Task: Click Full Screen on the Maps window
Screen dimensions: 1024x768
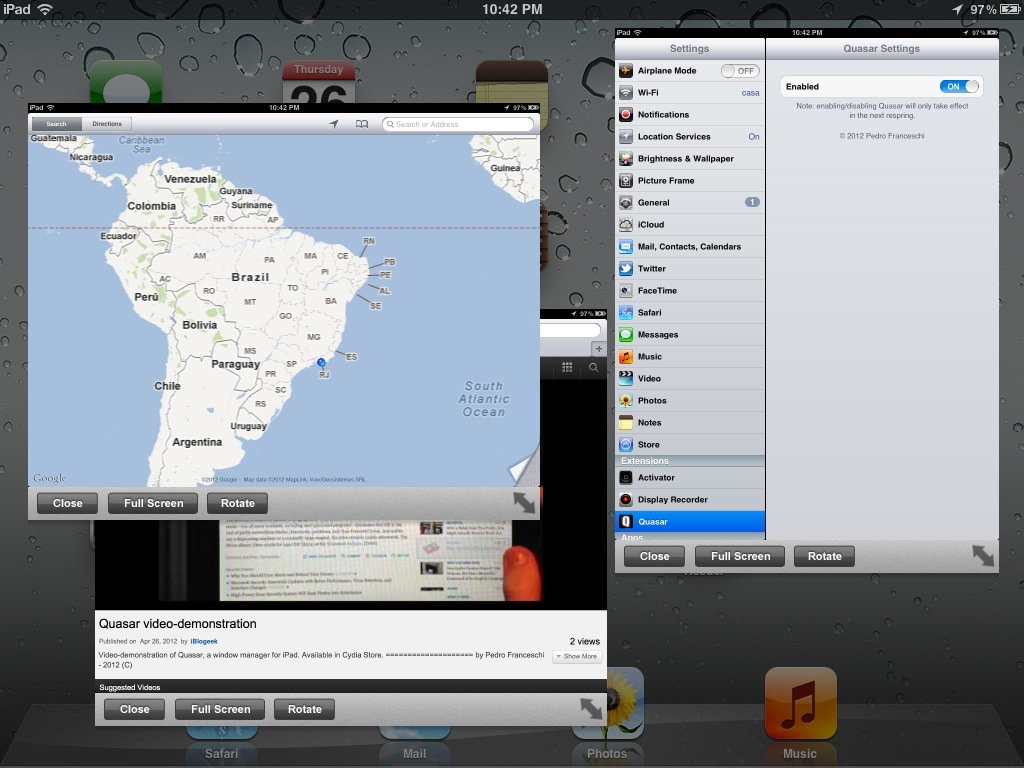Action: 153,503
